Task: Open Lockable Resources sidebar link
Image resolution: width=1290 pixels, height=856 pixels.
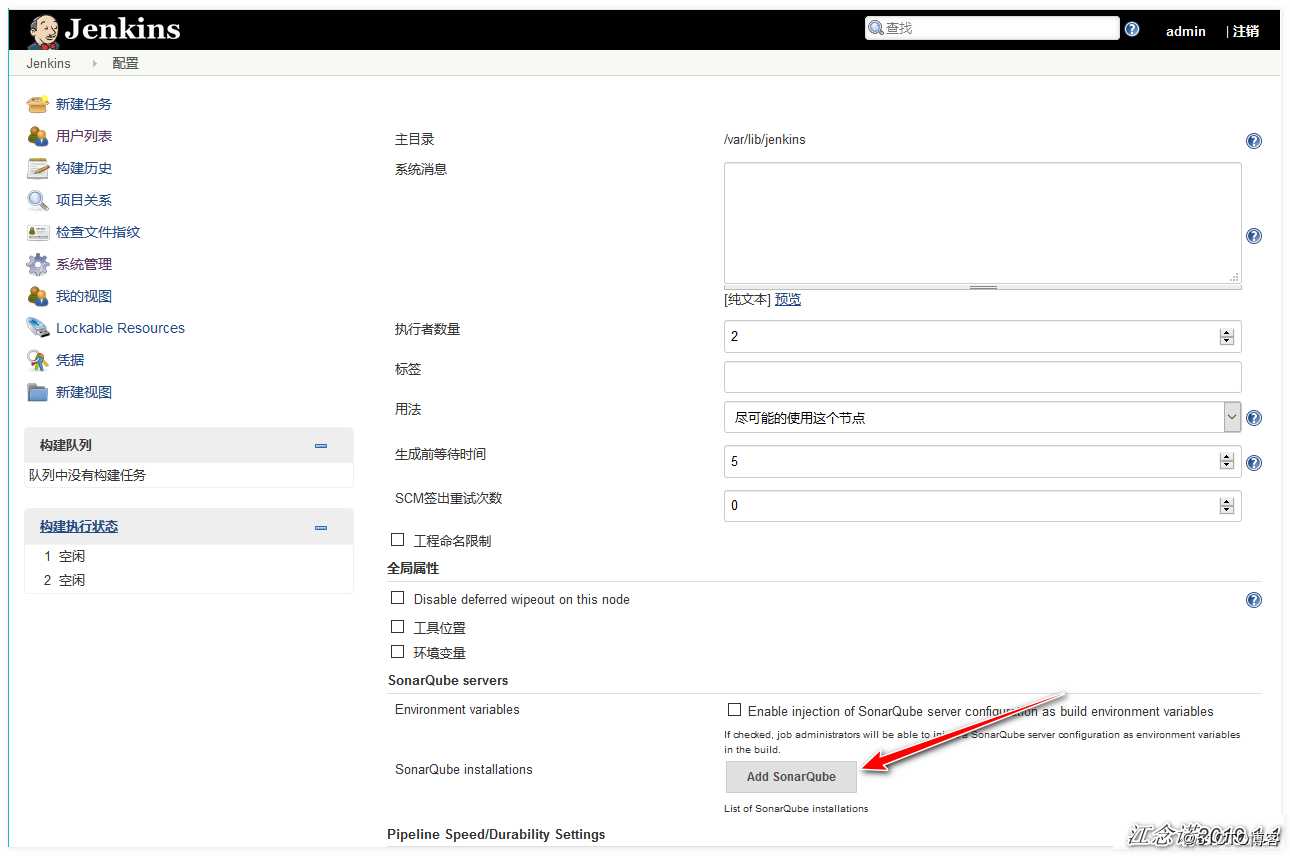Action: tap(120, 328)
